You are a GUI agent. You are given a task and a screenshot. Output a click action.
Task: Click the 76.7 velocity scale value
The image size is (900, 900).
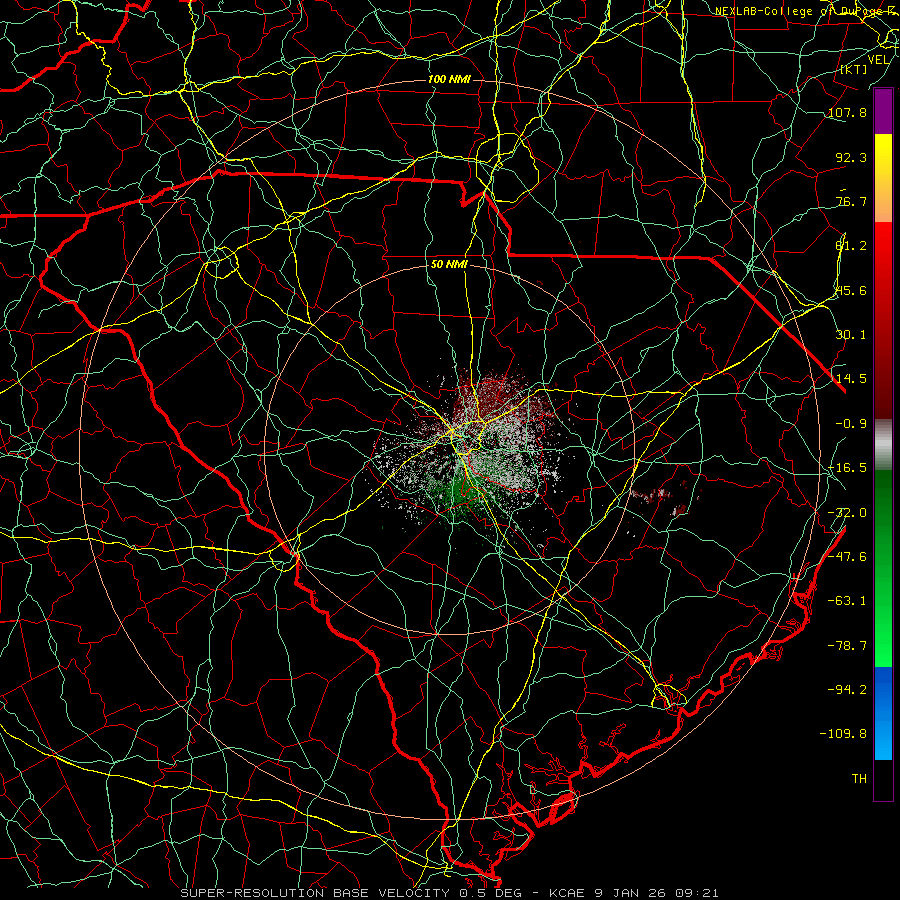coord(851,201)
